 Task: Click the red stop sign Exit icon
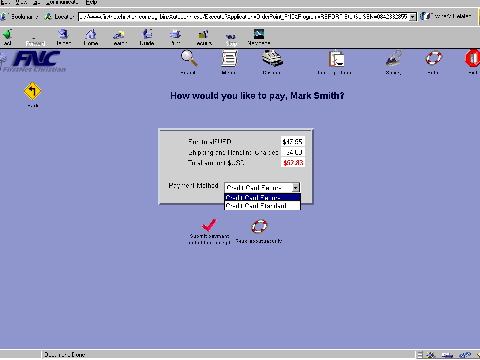pos(472,59)
